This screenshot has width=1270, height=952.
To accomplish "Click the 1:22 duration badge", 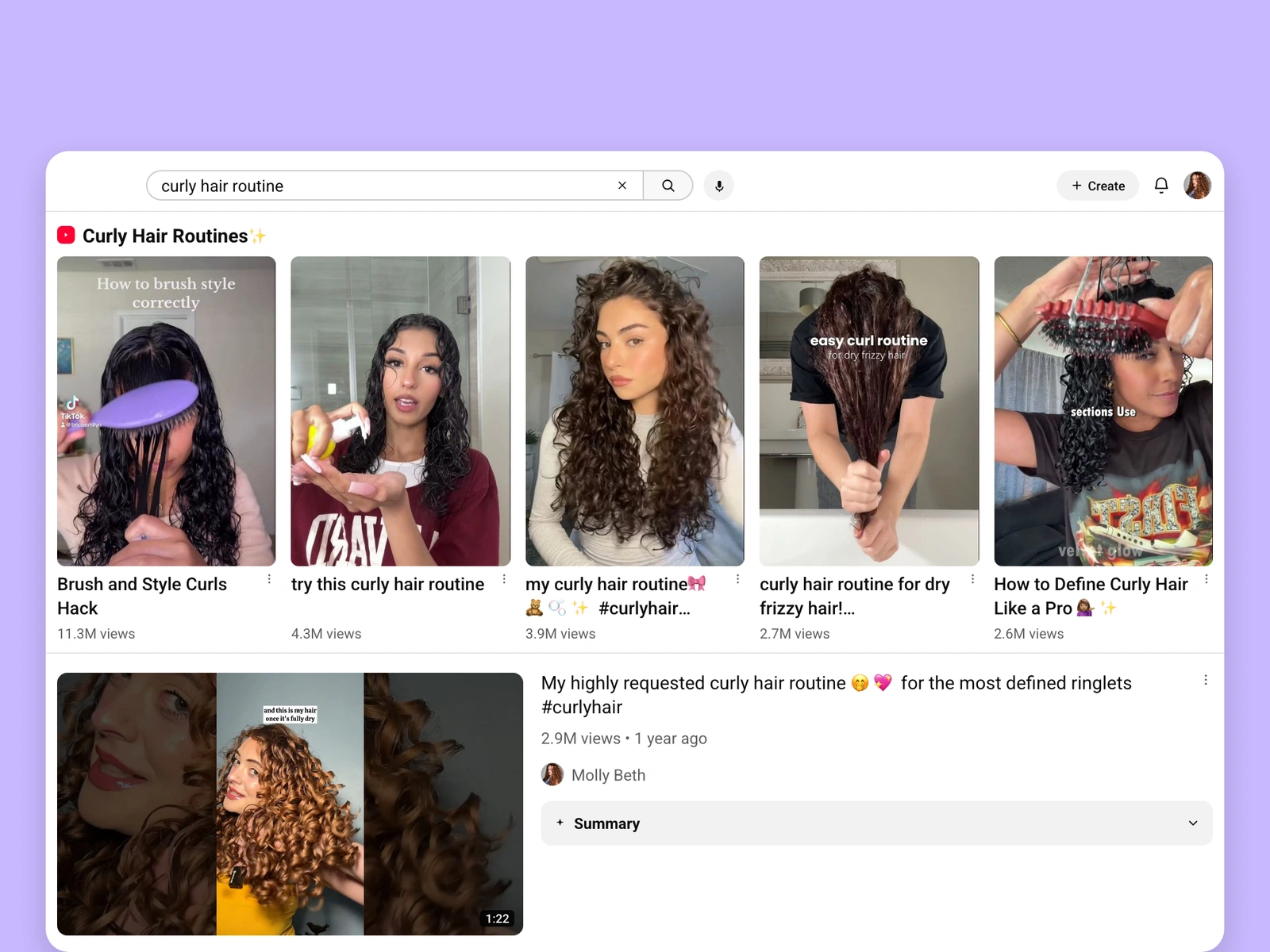I will 498,919.
